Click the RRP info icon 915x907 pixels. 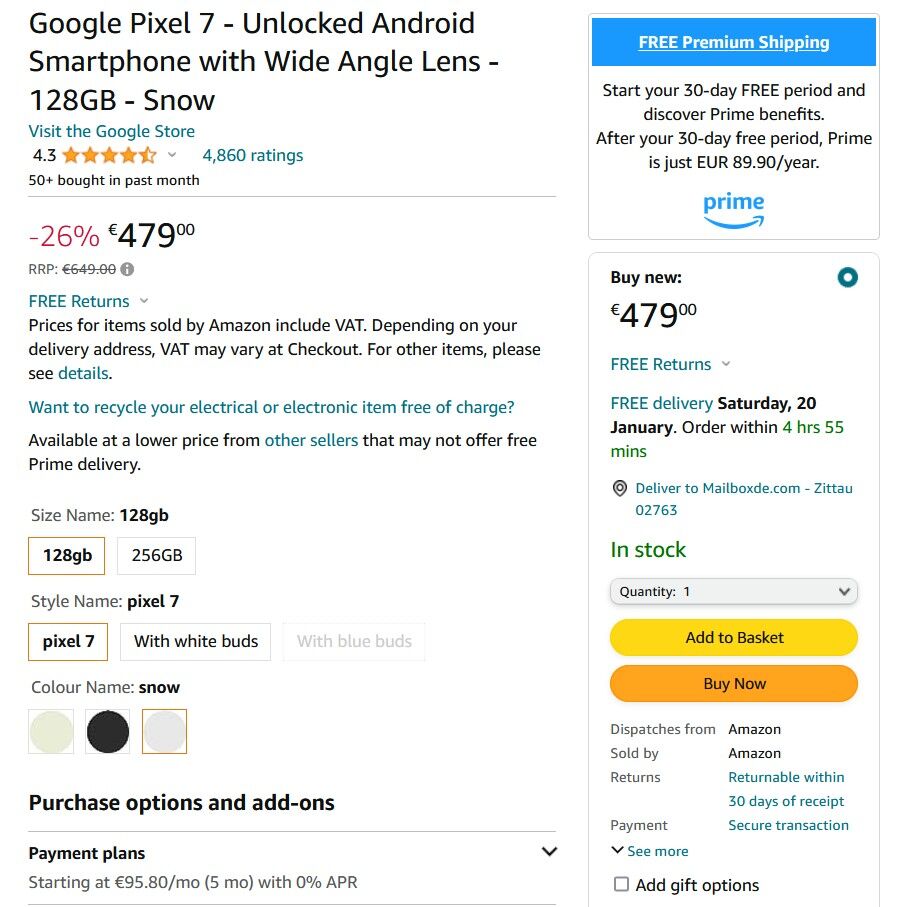pos(128,269)
